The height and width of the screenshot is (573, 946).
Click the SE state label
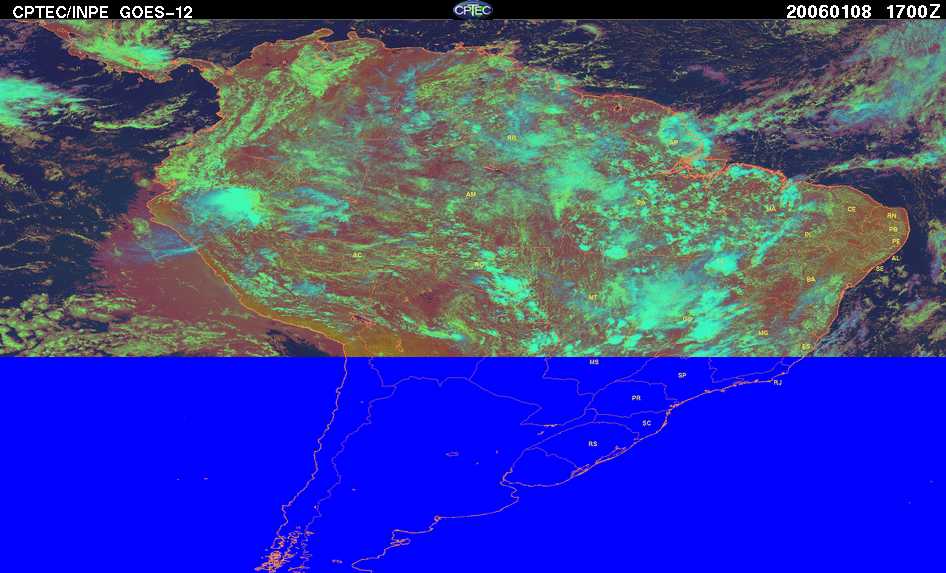[x=880, y=268]
